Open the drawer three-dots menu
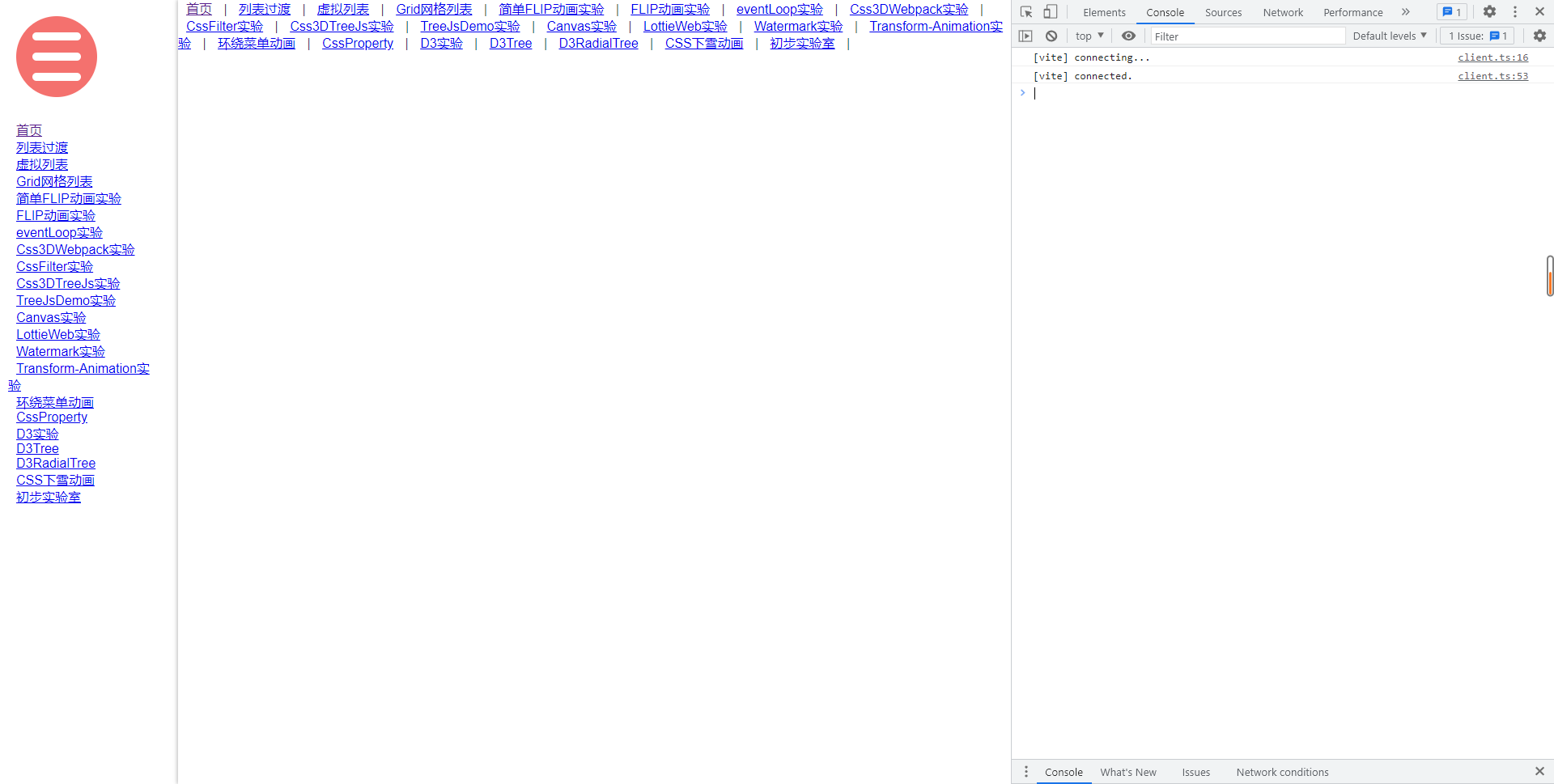This screenshot has width=1554, height=784. pos(1026,772)
